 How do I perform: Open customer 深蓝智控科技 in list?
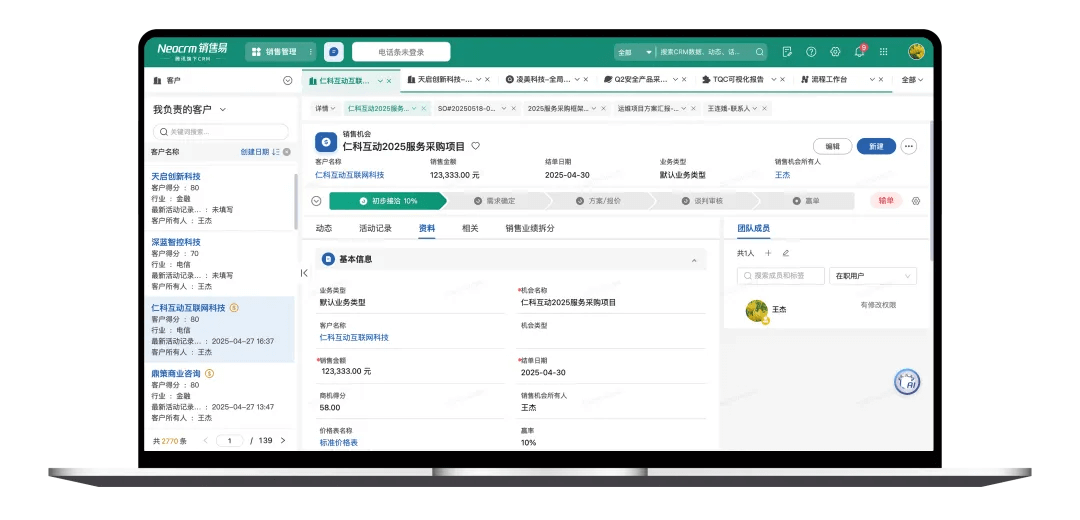click(x=176, y=242)
